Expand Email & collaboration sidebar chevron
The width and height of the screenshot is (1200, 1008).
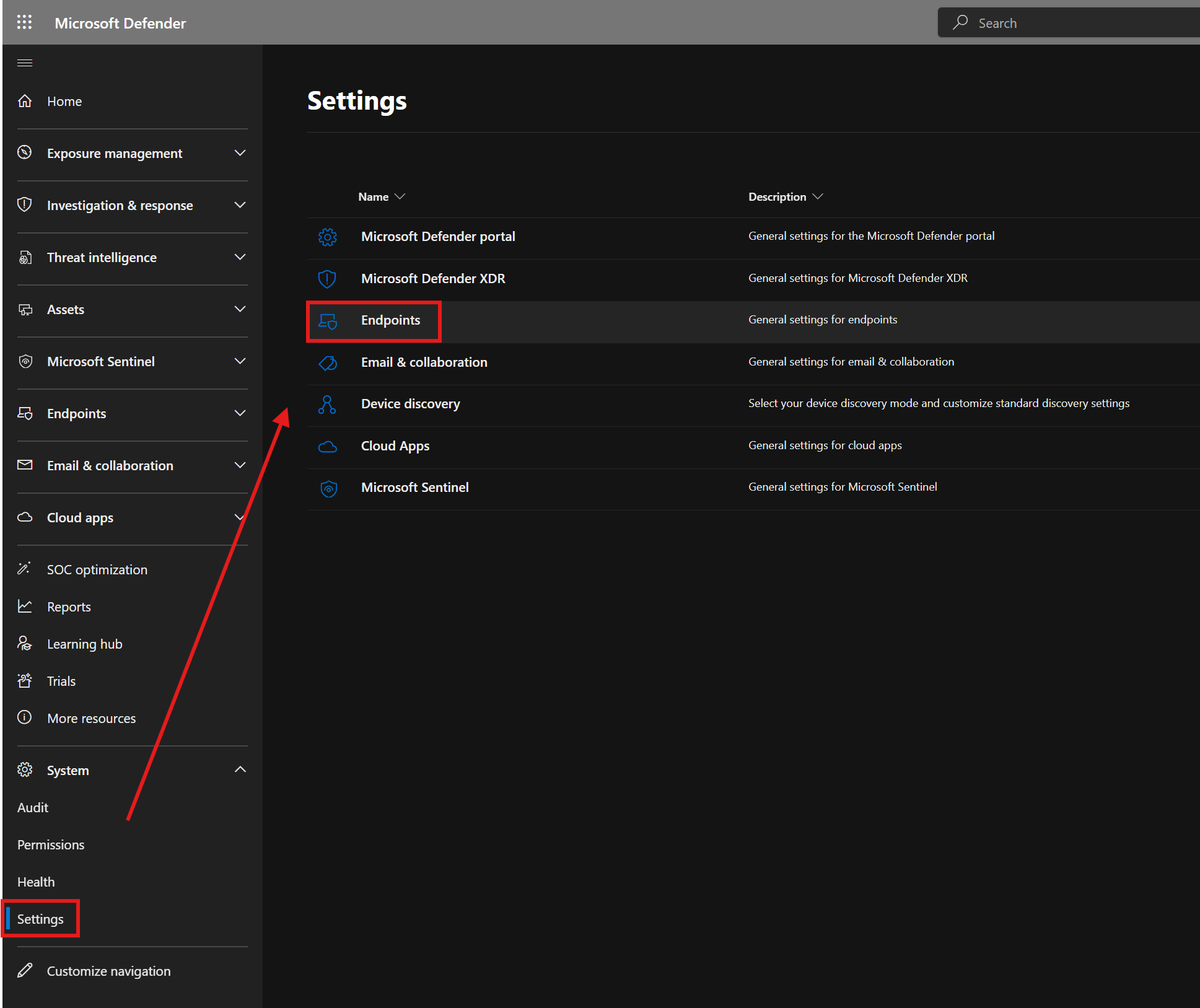coord(240,465)
